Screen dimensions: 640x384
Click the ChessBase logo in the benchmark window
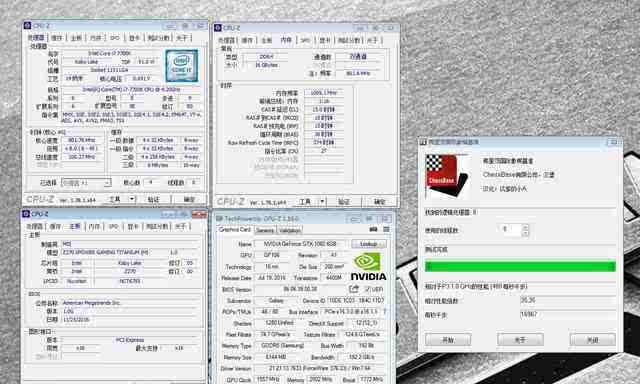pyautogui.click(x=447, y=176)
